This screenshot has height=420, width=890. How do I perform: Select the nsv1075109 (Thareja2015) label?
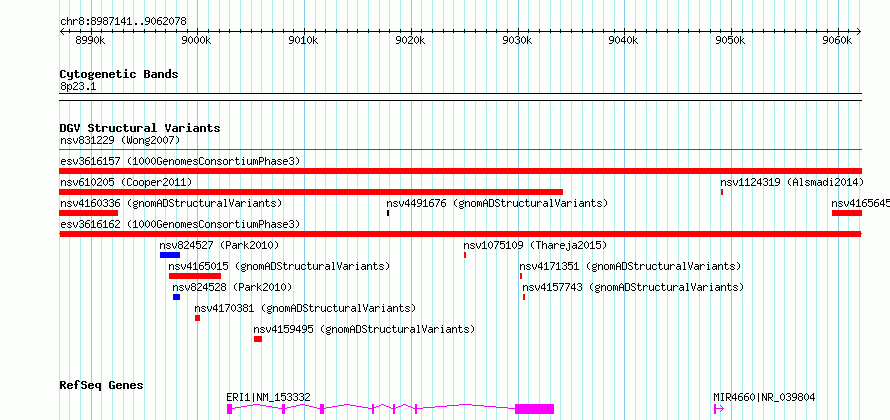pyautogui.click(x=535, y=245)
